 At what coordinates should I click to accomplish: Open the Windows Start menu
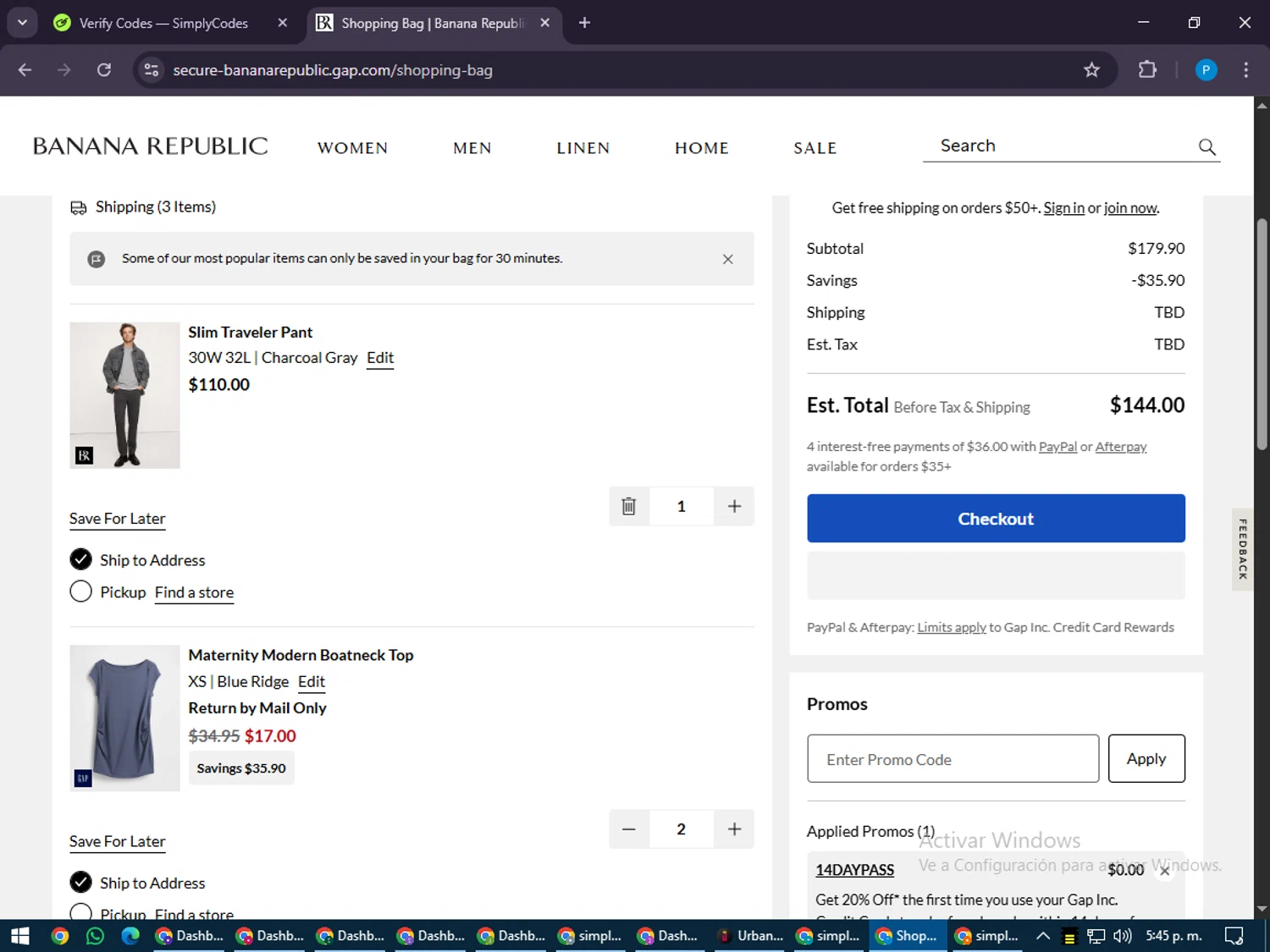(x=19, y=936)
